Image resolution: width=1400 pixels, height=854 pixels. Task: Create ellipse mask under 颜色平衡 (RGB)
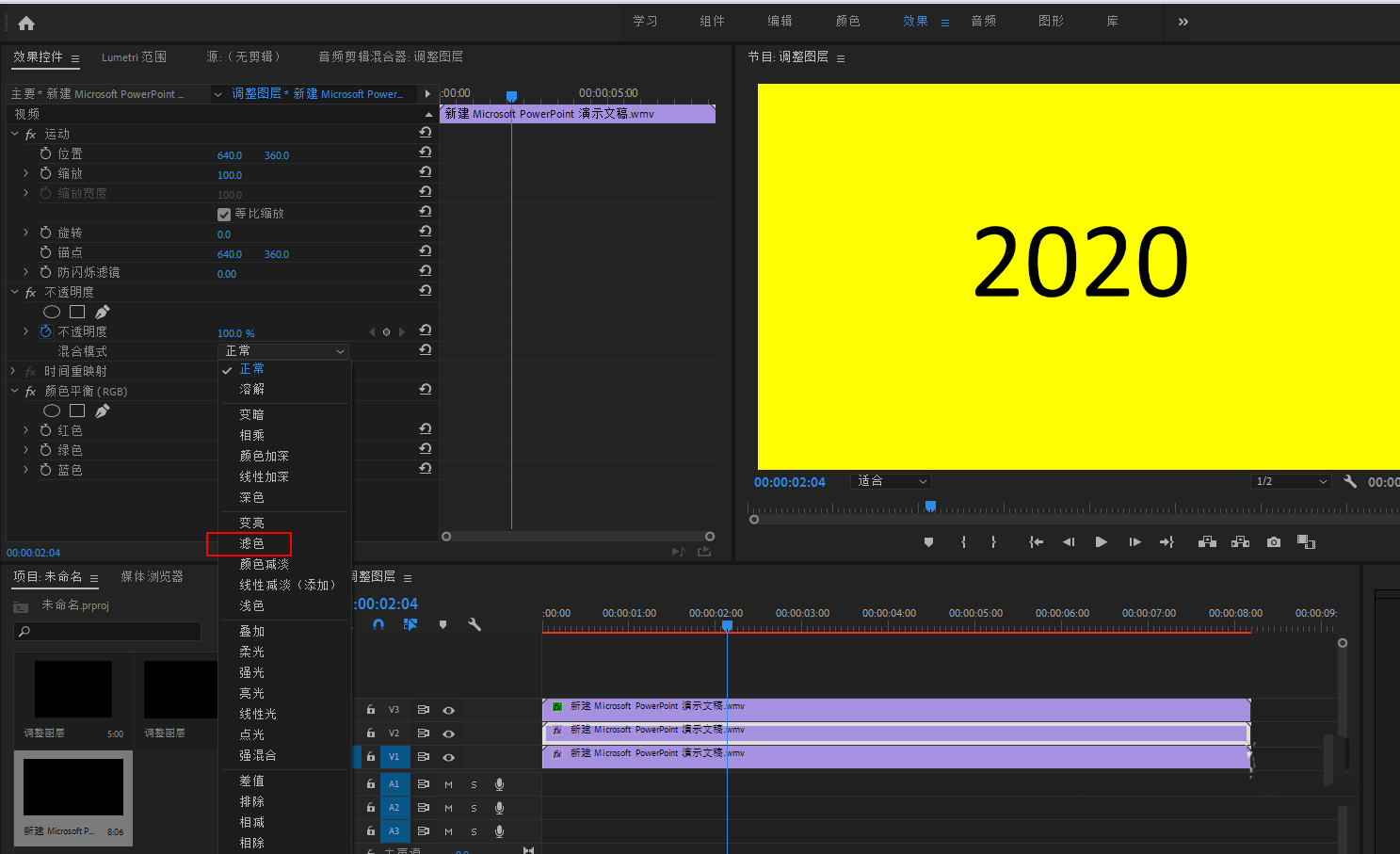pos(52,411)
